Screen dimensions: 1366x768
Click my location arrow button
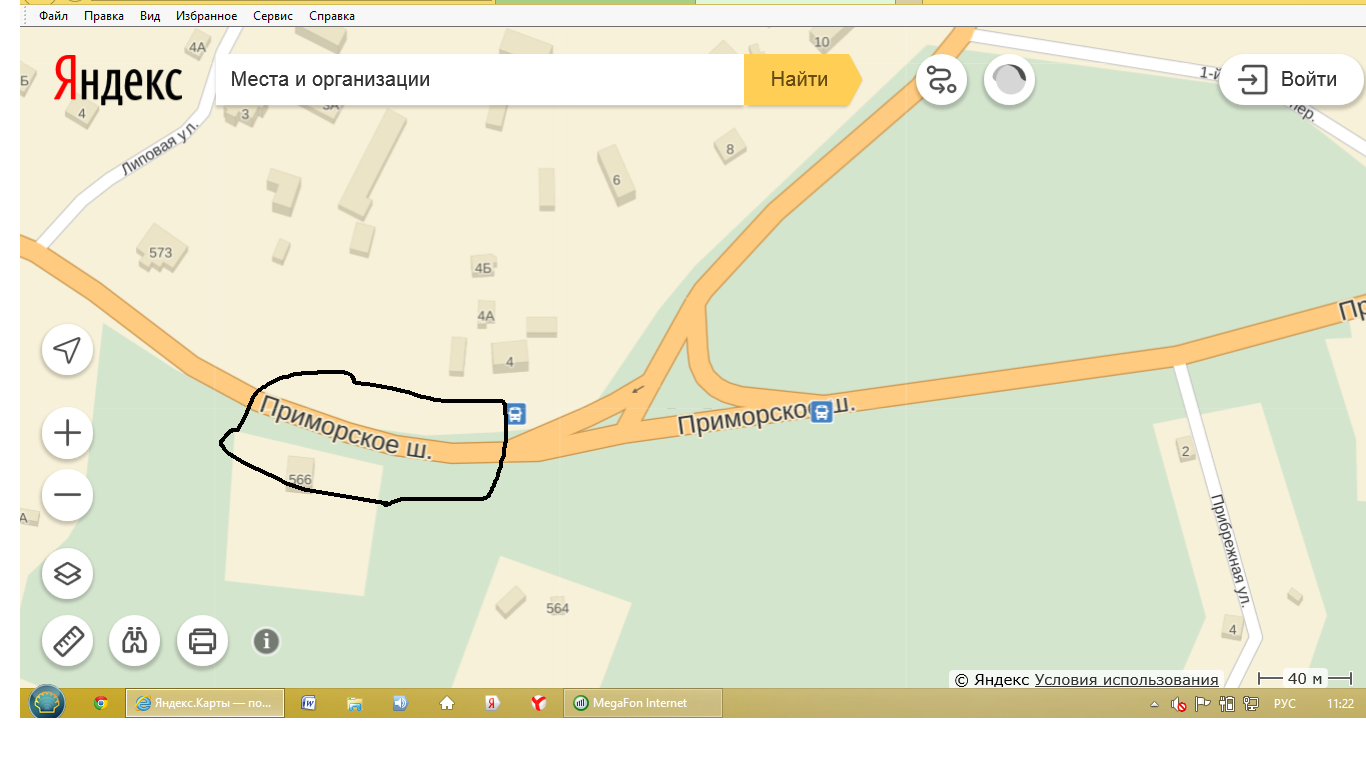tap(67, 350)
